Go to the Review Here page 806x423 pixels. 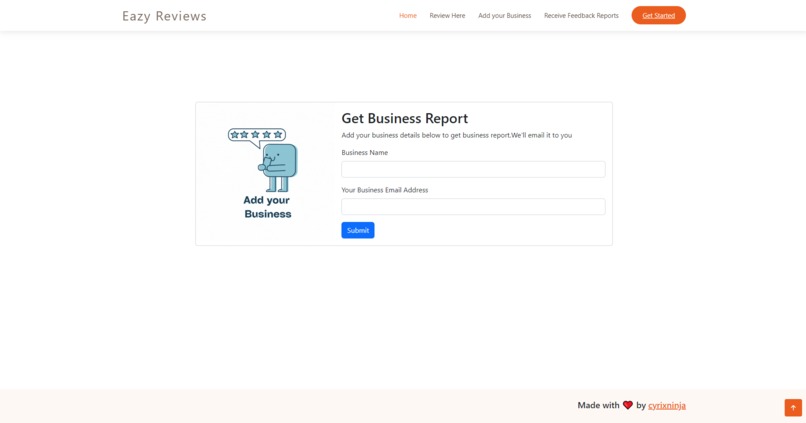[447, 15]
